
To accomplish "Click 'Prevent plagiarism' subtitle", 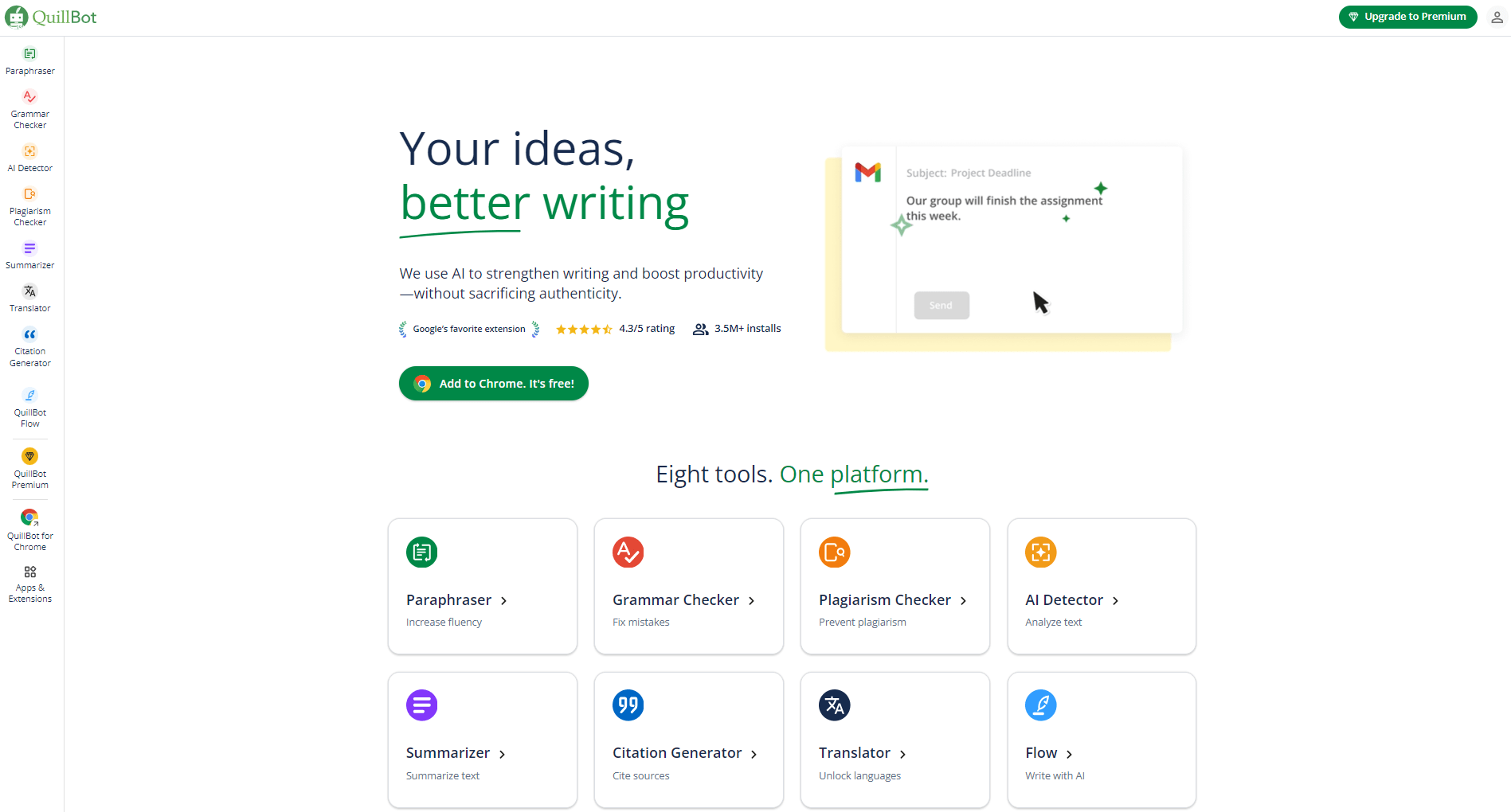I will click(x=863, y=623).
